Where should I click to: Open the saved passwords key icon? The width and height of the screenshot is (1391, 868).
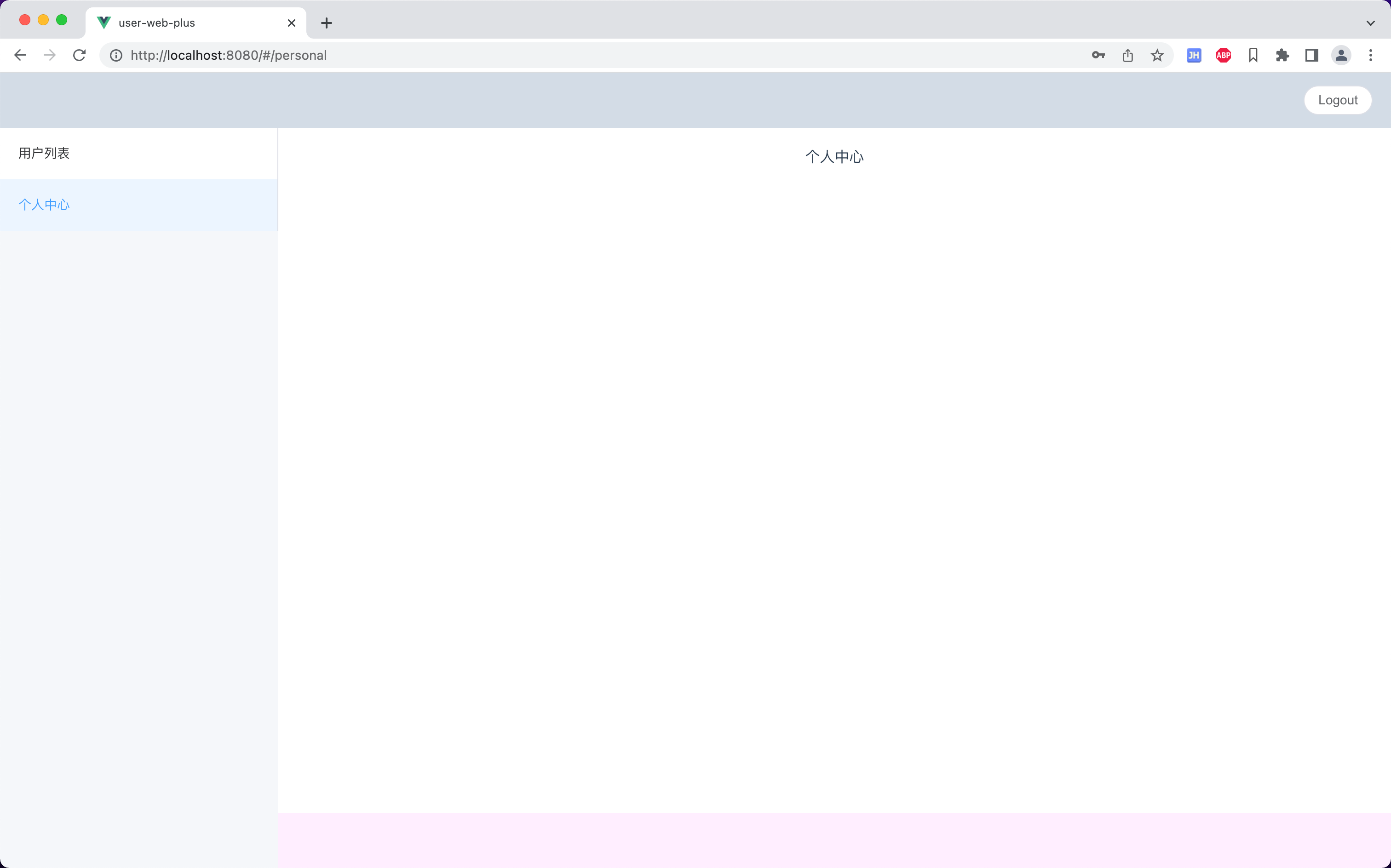(x=1098, y=55)
